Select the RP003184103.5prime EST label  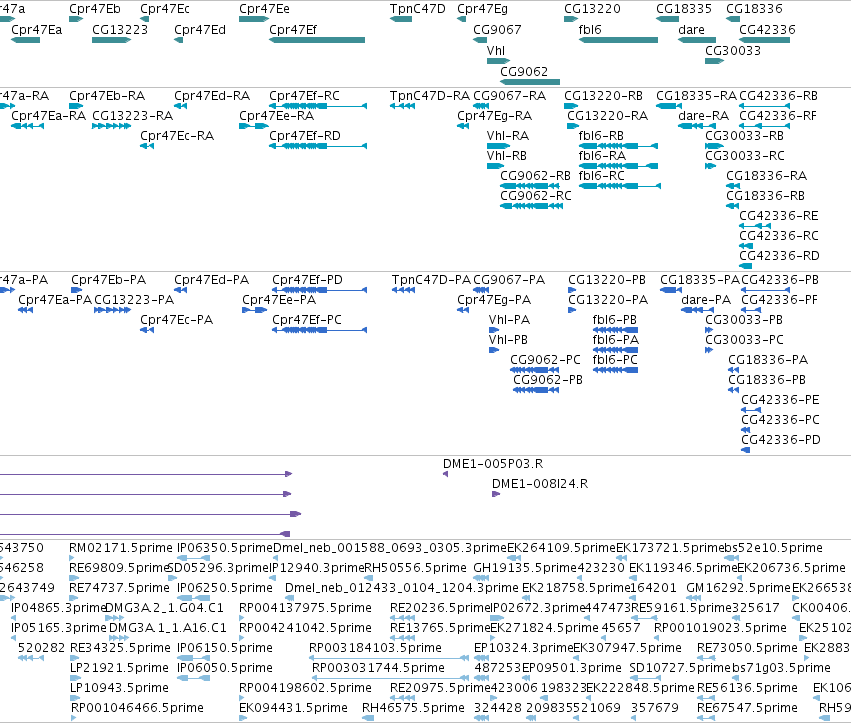click(x=375, y=648)
